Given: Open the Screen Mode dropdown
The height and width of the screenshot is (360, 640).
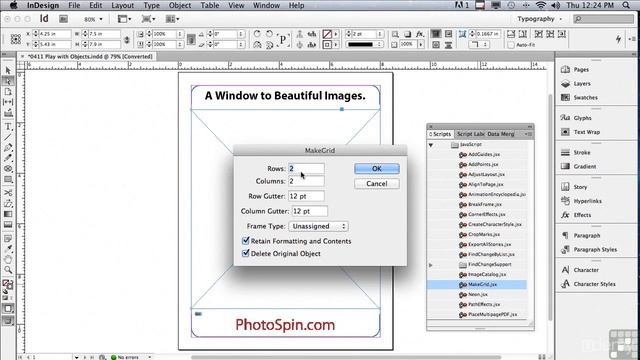Looking at the screenshot, I should pos(148,19).
